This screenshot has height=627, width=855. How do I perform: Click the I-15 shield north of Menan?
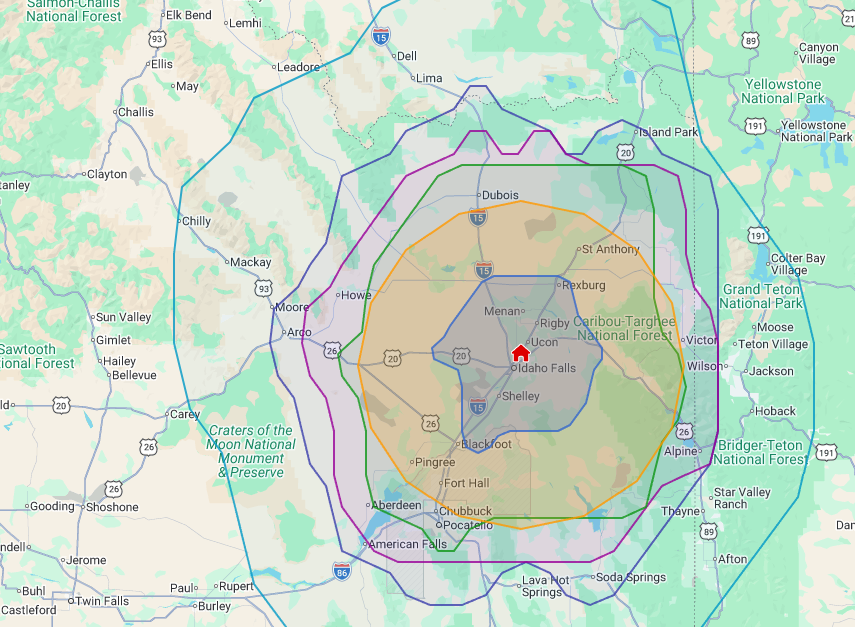(x=484, y=269)
